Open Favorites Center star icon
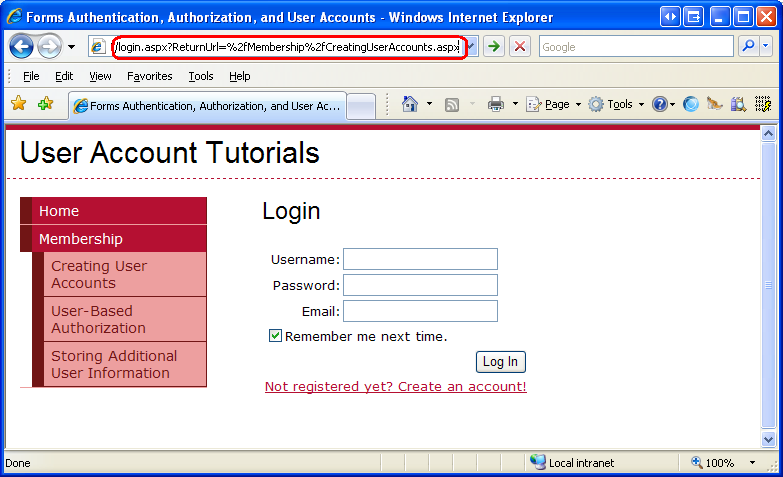Image resolution: width=783 pixels, height=477 pixels. (x=18, y=104)
